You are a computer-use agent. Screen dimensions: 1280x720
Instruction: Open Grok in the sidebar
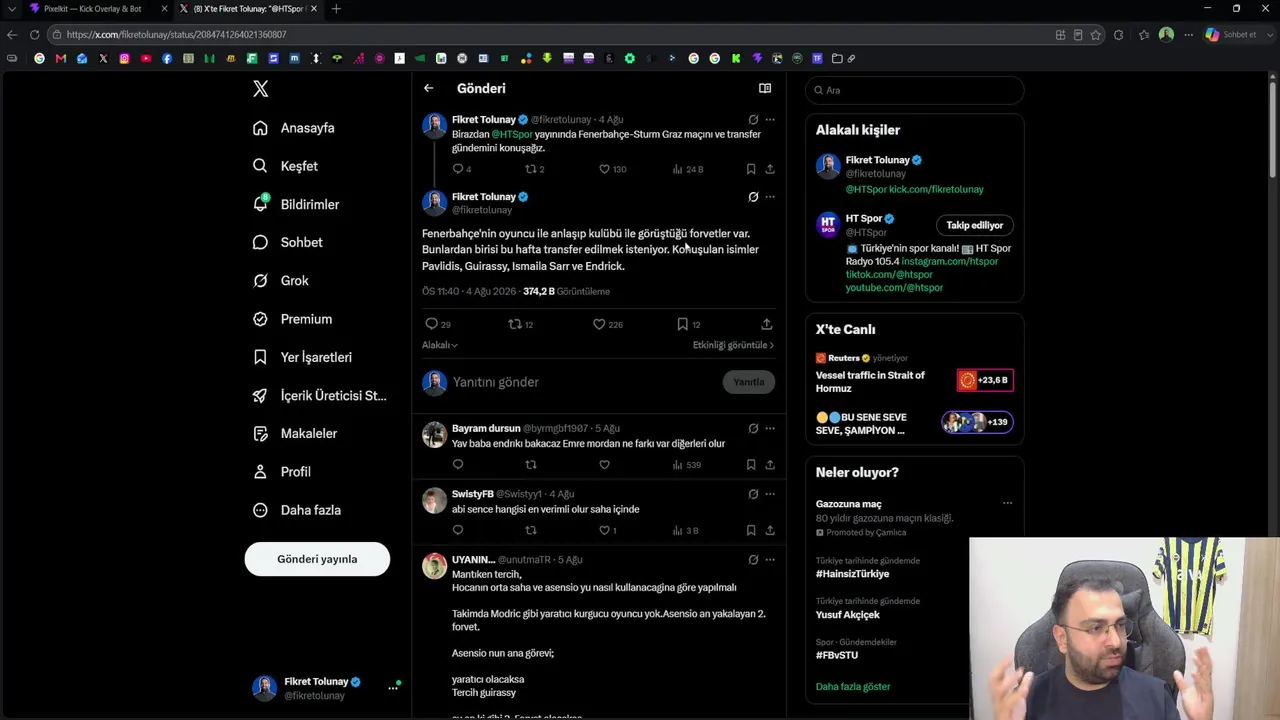click(281, 281)
